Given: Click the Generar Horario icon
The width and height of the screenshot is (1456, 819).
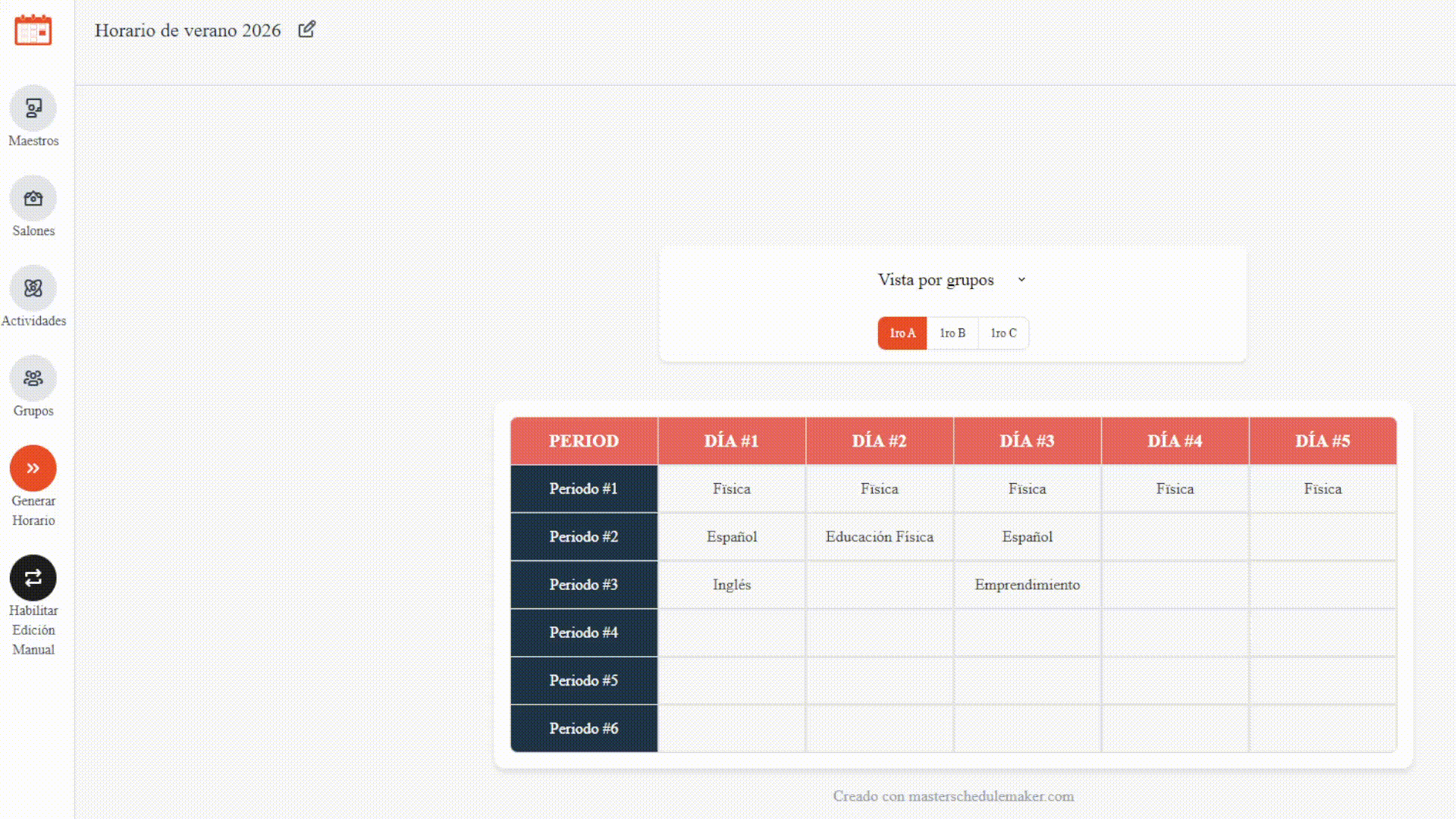Looking at the screenshot, I should pyautogui.click(x=33, y=469).
